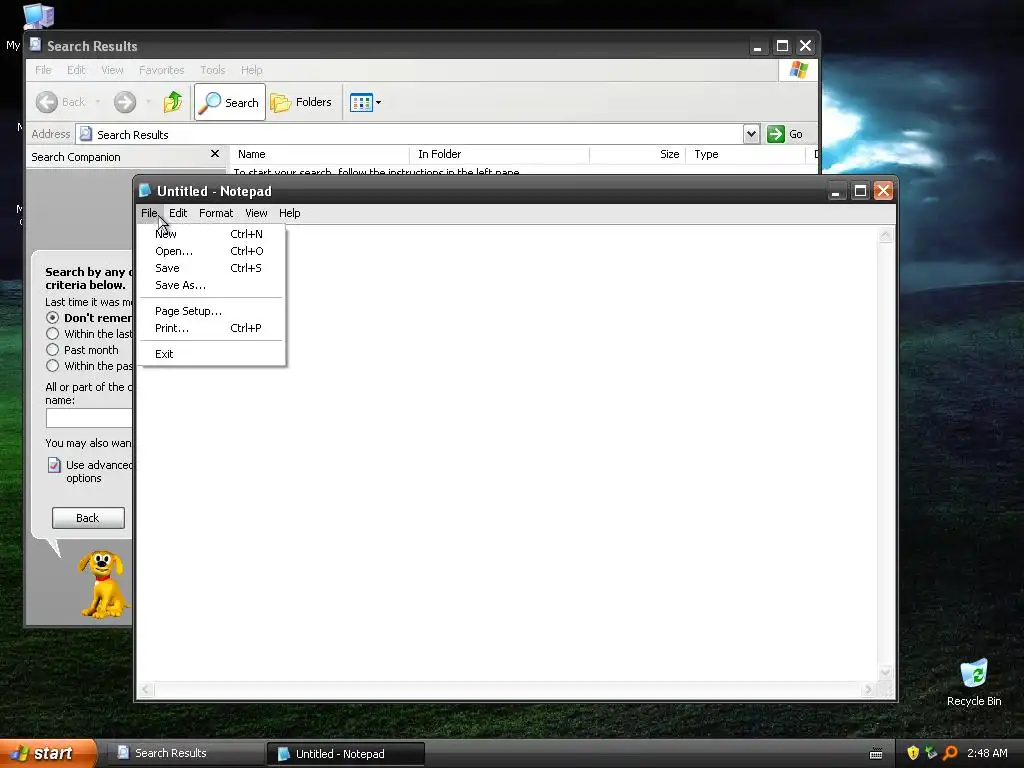Open Notepad View menu
The height and width of the screenshot is (768, 1024).
coord(256,213)
